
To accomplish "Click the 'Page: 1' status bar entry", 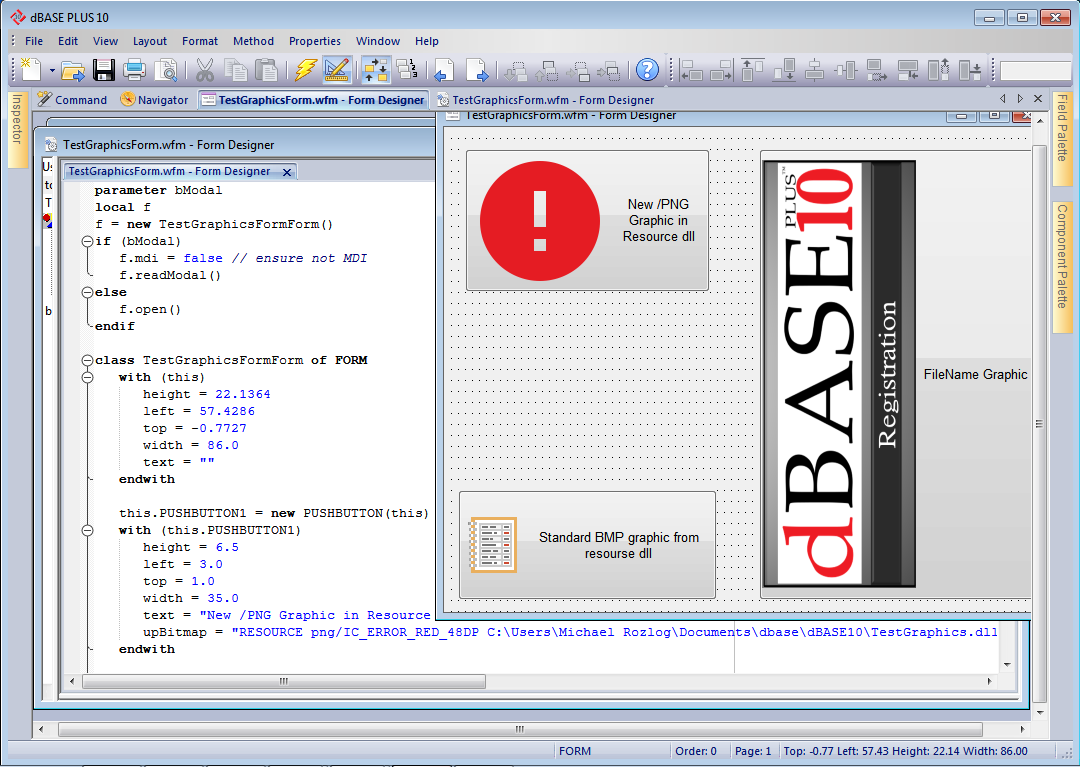I will tap(753, 751).
